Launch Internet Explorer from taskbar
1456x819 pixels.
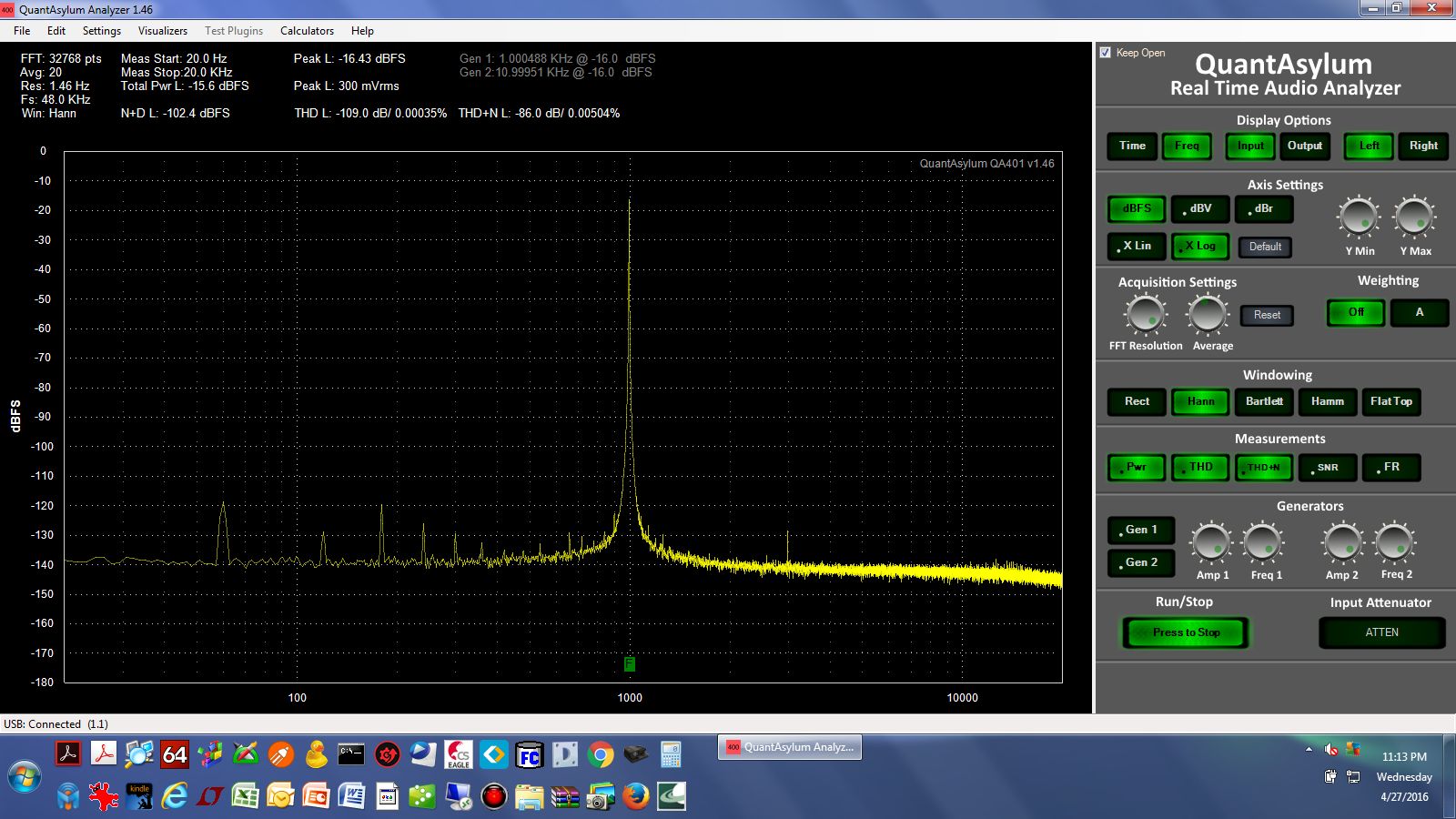click(x=175, y=797)
